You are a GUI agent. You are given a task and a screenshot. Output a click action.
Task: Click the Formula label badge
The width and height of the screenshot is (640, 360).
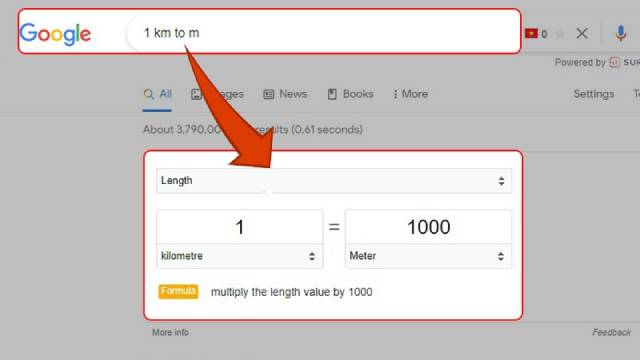(x=178, y=291)
